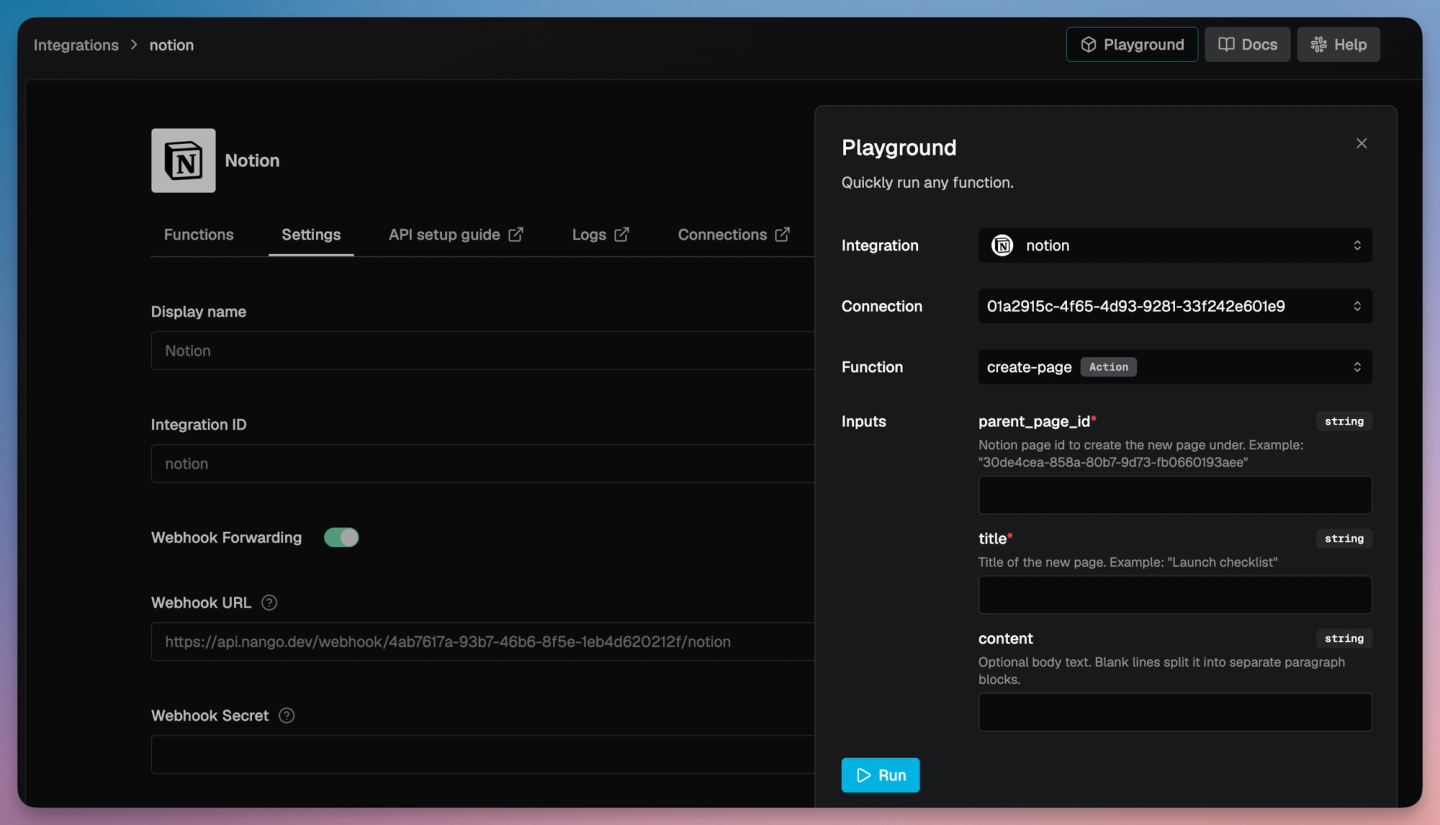Click the Inputs label

tap(864, 422)
